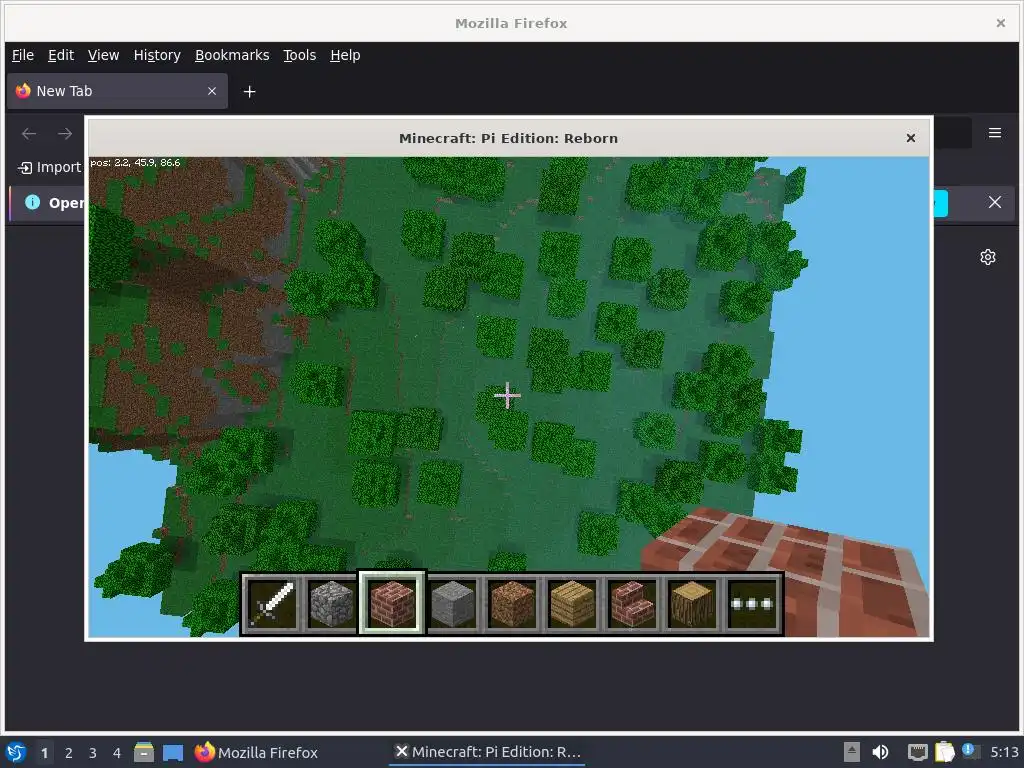Open new tab page settings gear
Viewport: 1024px width, 768px height.
pyautogui.click(x=987, y=257)
